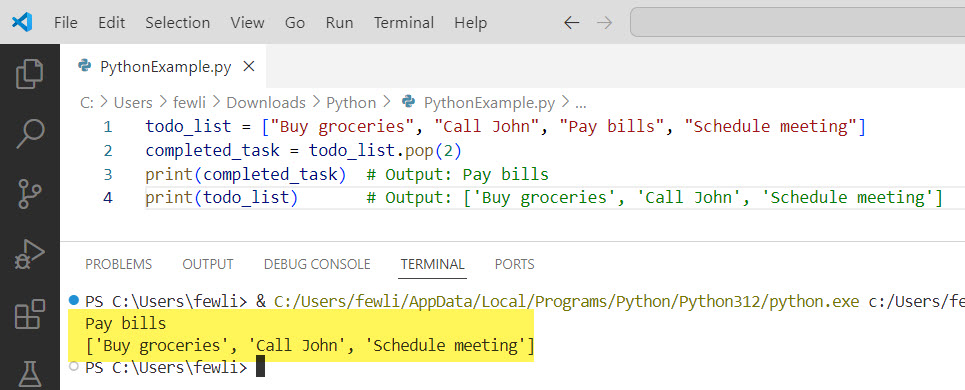
Task: Open the Run menu
Action: (340, 23)
